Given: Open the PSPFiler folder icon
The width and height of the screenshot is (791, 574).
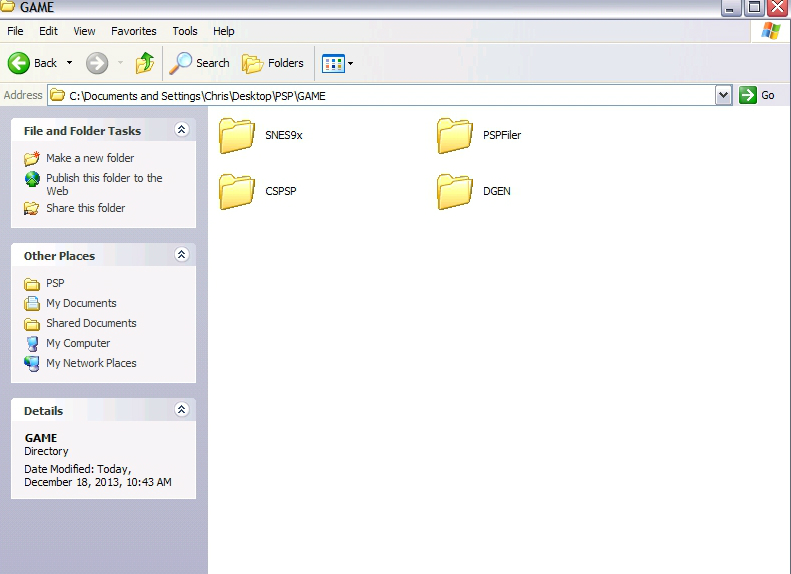Looking at the screenshot, I should pos(455,135).
